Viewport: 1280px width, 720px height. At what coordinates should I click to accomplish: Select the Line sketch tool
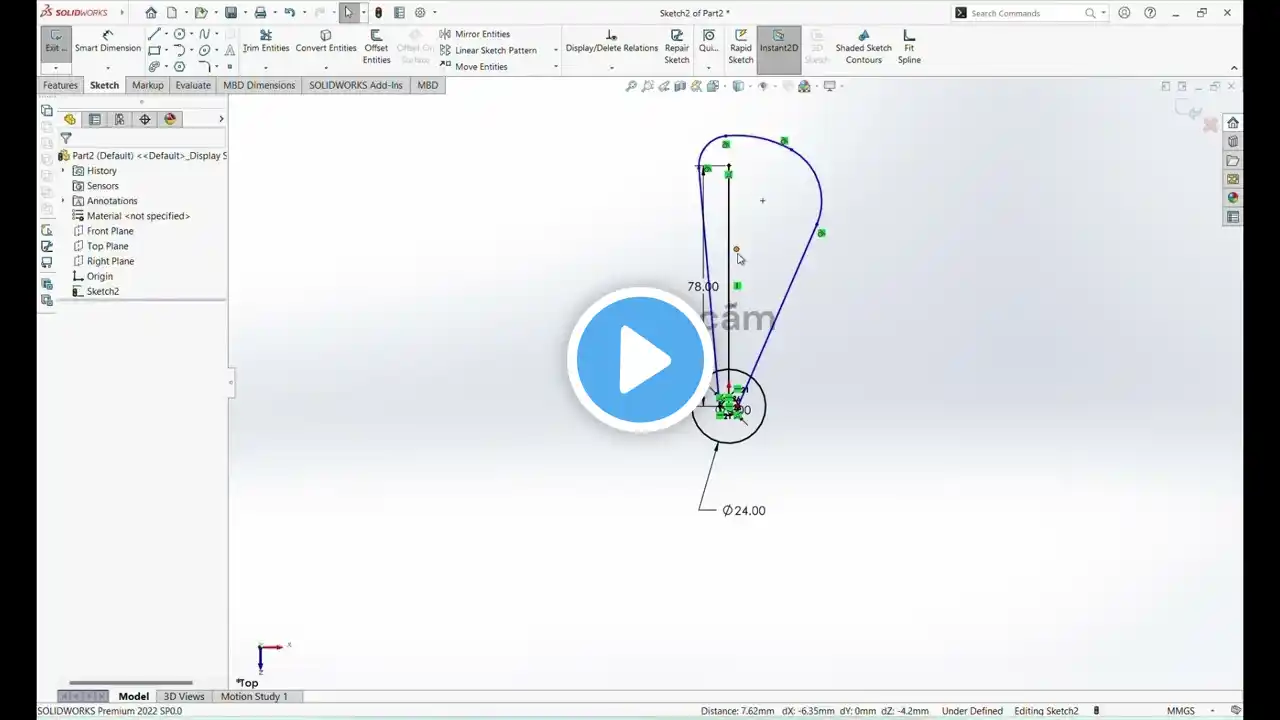154,34
